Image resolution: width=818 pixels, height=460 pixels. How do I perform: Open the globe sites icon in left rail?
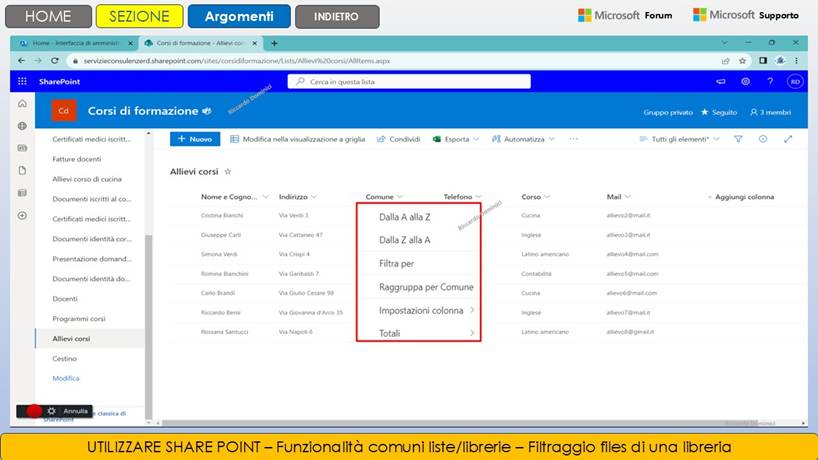tap(22, 126)
